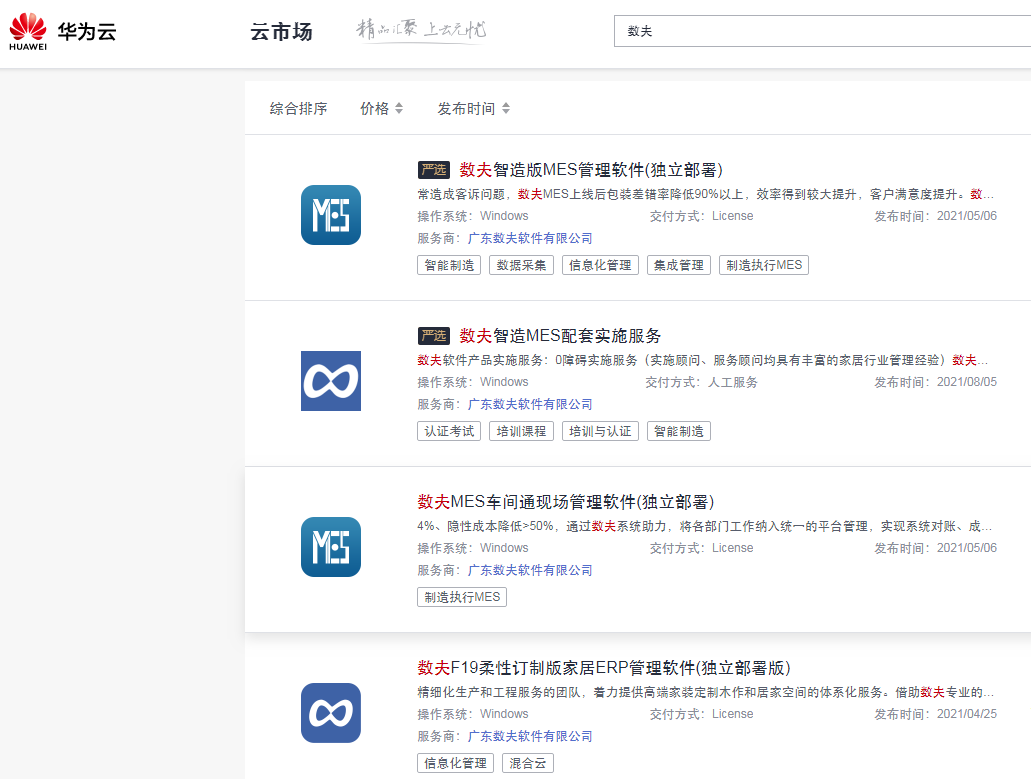The height and width of the screenshot is (779, 1031).
Task: Click 交付方式: 人工服务 text
Action: tap(702, 382)
